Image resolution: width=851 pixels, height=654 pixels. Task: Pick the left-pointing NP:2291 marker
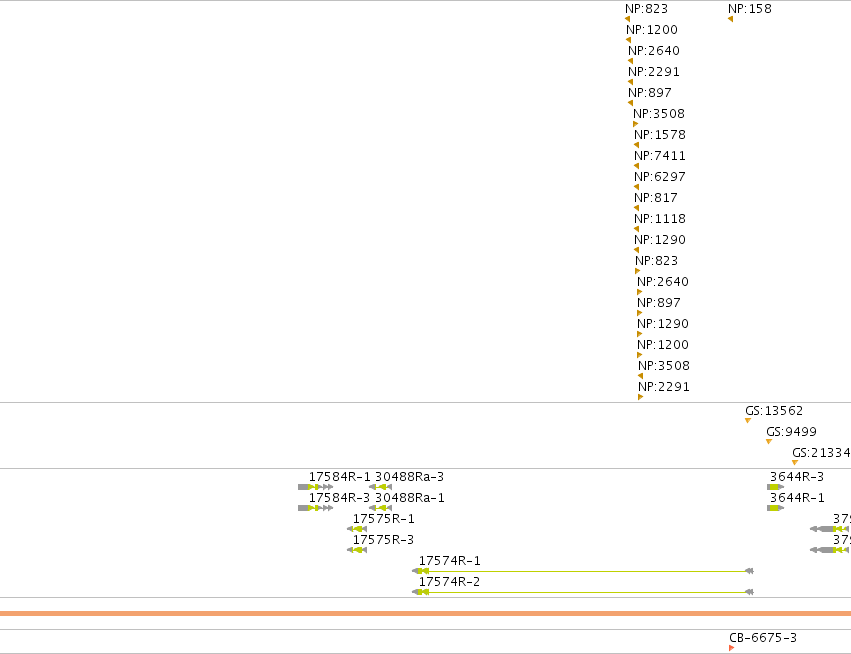coord(630,82)
